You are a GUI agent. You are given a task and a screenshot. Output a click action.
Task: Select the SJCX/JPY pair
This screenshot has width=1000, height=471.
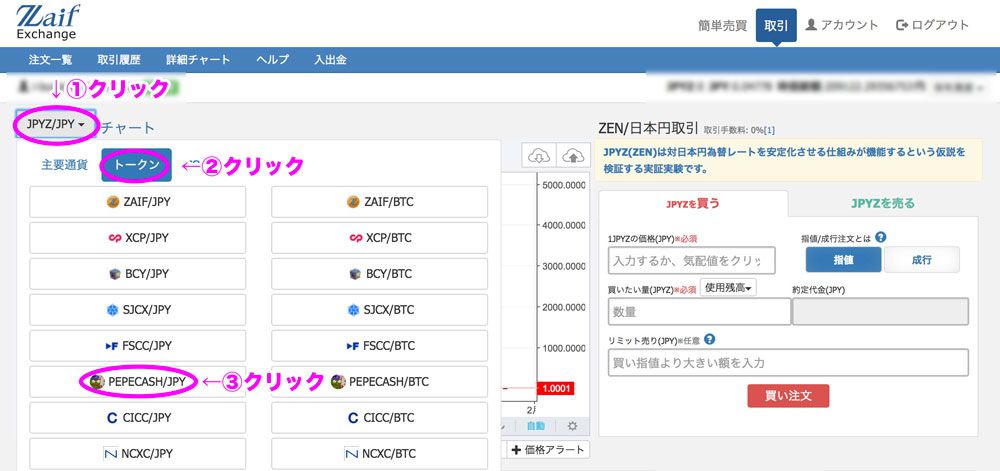pyautogui.click(x=138, y=310)
